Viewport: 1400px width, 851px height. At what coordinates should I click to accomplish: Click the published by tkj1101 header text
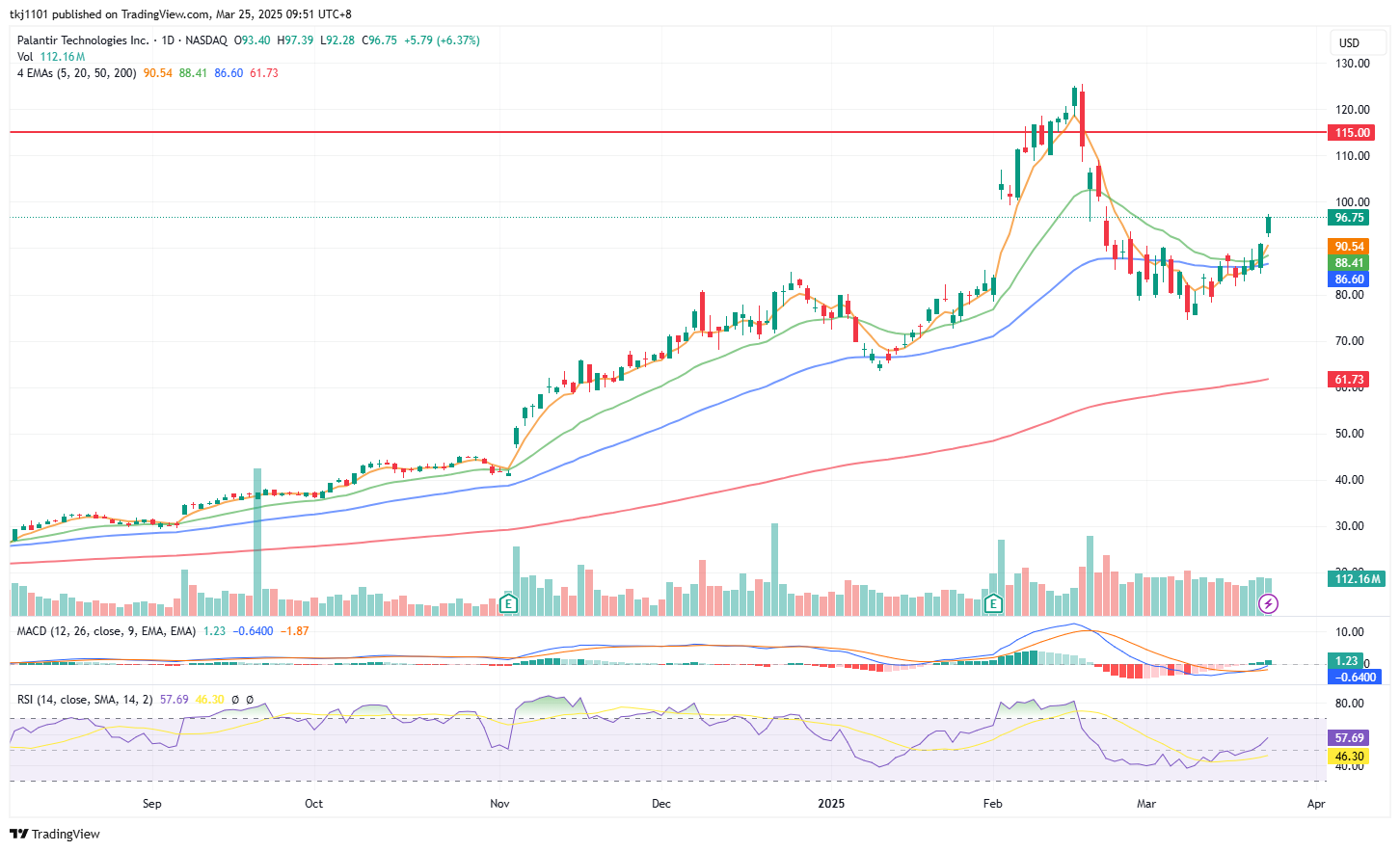180,14
